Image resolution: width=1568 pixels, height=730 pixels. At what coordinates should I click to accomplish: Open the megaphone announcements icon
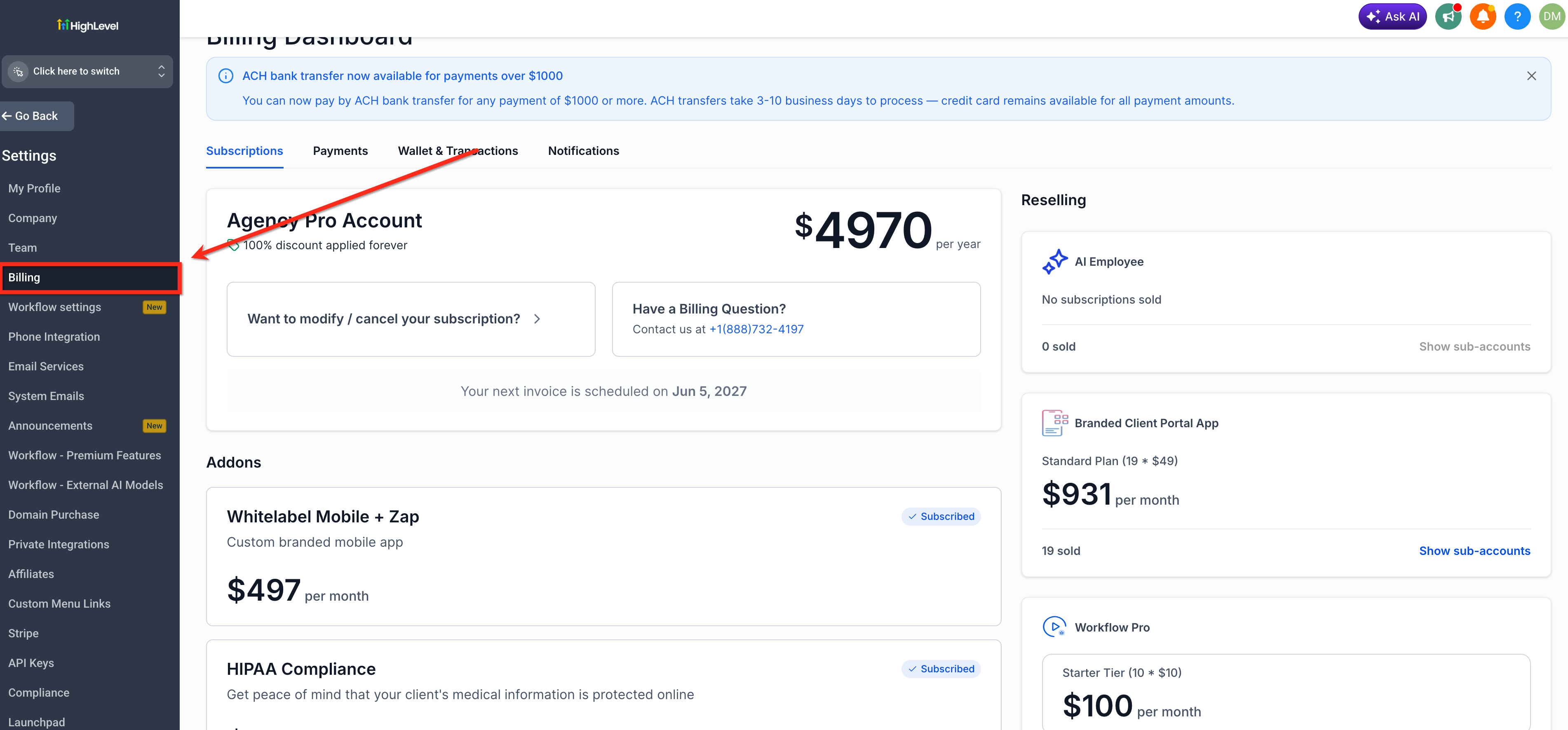(1448, 16)
